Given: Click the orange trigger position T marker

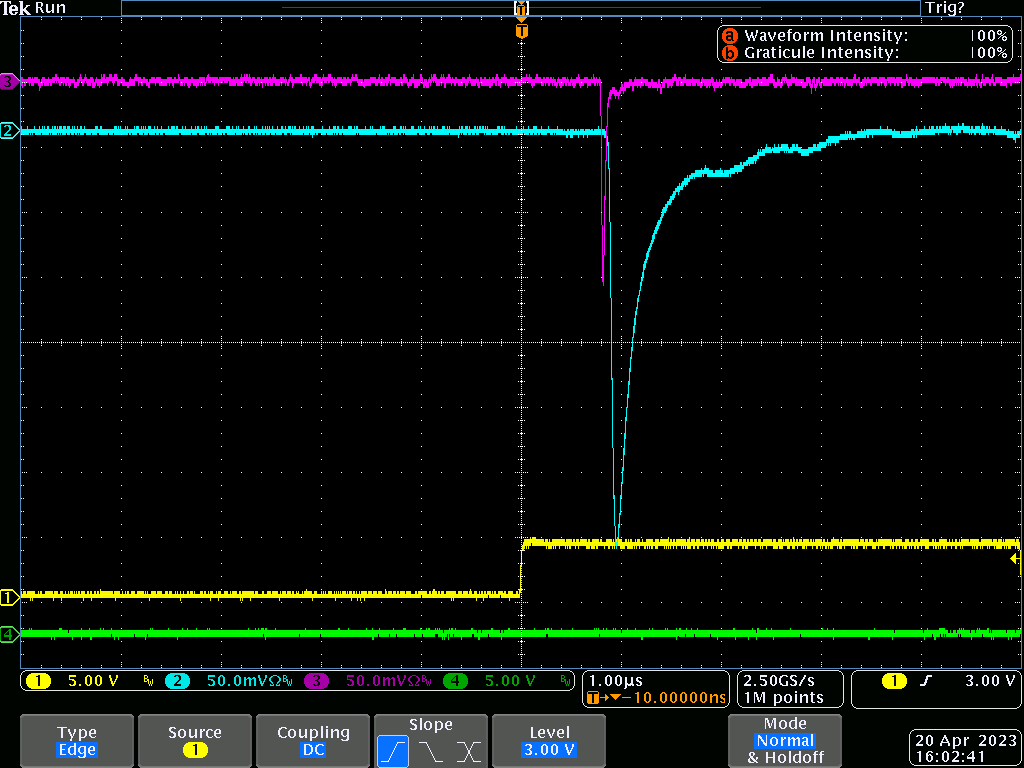Looking at the screenshot, I should (x=521, y=31).
